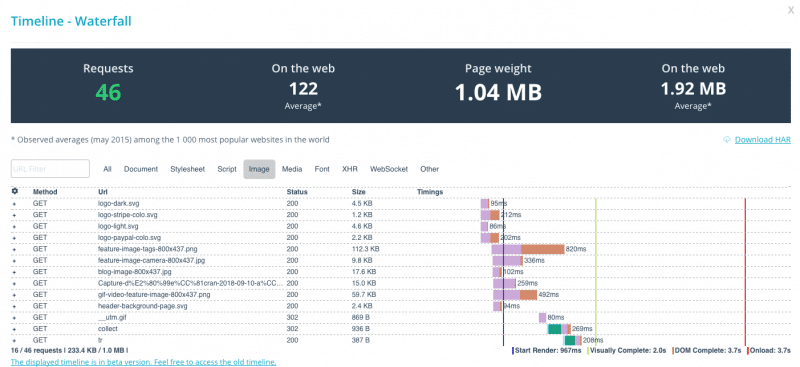Click the 820ms timing bar for feature-image-tags

528,249
